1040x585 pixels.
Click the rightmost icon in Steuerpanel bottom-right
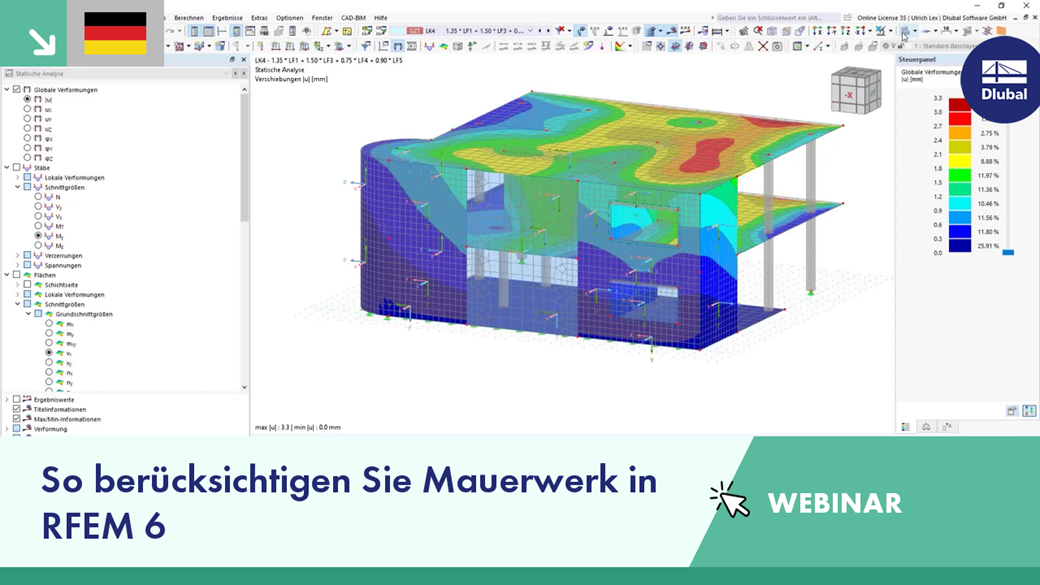pyautogui.click(x=1029, y=411)
